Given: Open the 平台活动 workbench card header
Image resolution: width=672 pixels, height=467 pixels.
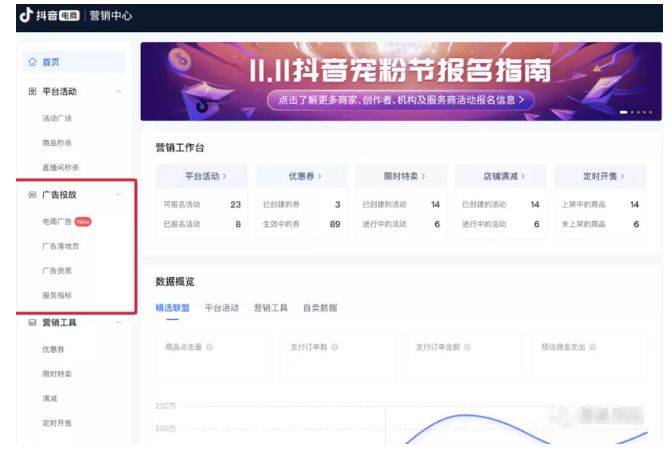Looking at the screenshot, I should [202, 176].
